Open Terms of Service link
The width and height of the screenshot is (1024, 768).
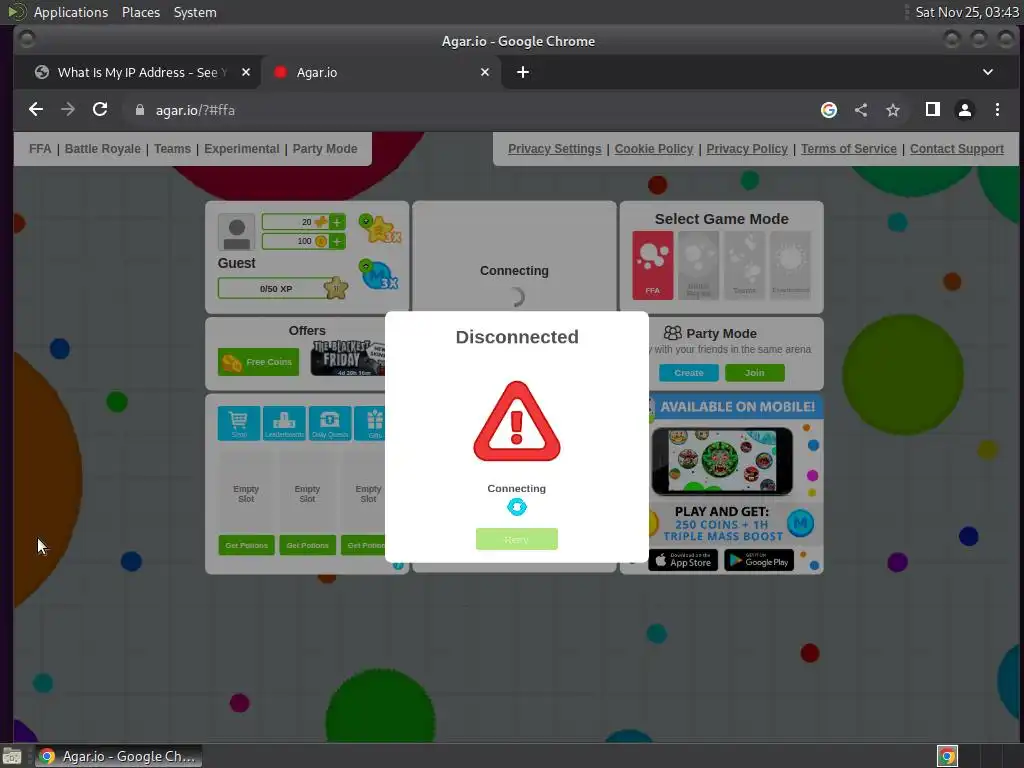click(x=849, y=149)
